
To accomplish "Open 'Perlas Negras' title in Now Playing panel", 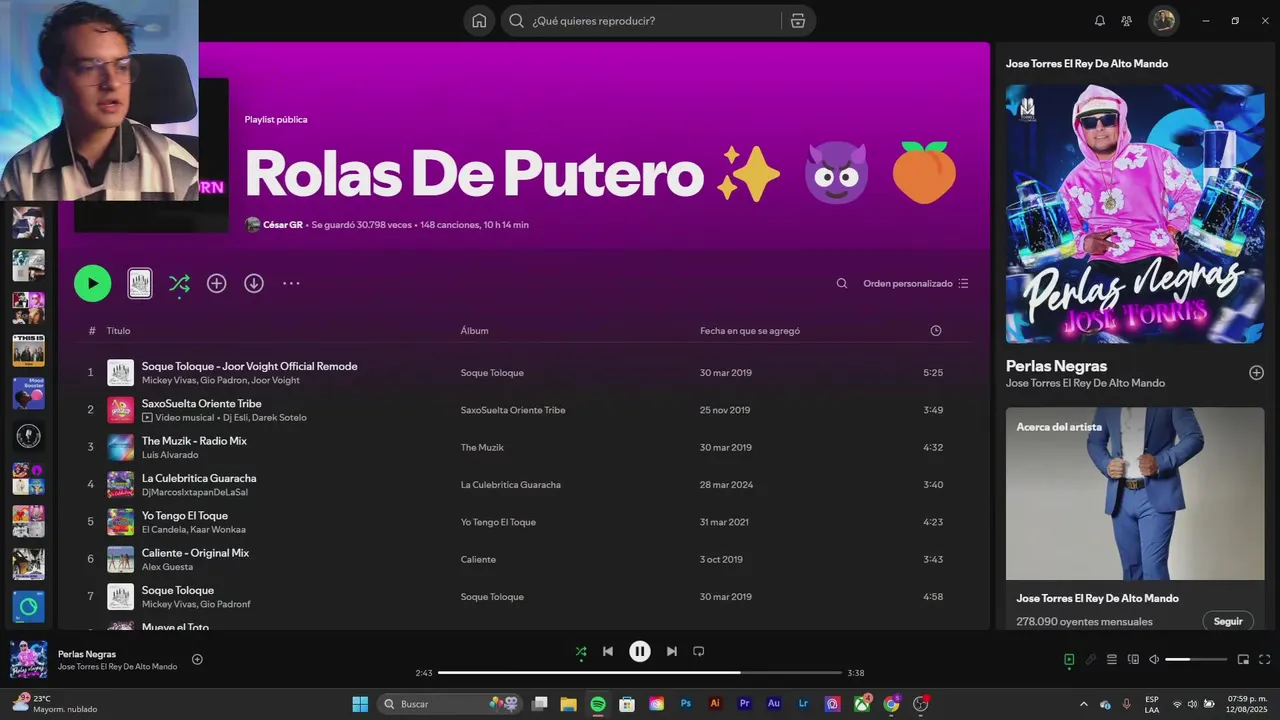I will [x=1056, y=366].
